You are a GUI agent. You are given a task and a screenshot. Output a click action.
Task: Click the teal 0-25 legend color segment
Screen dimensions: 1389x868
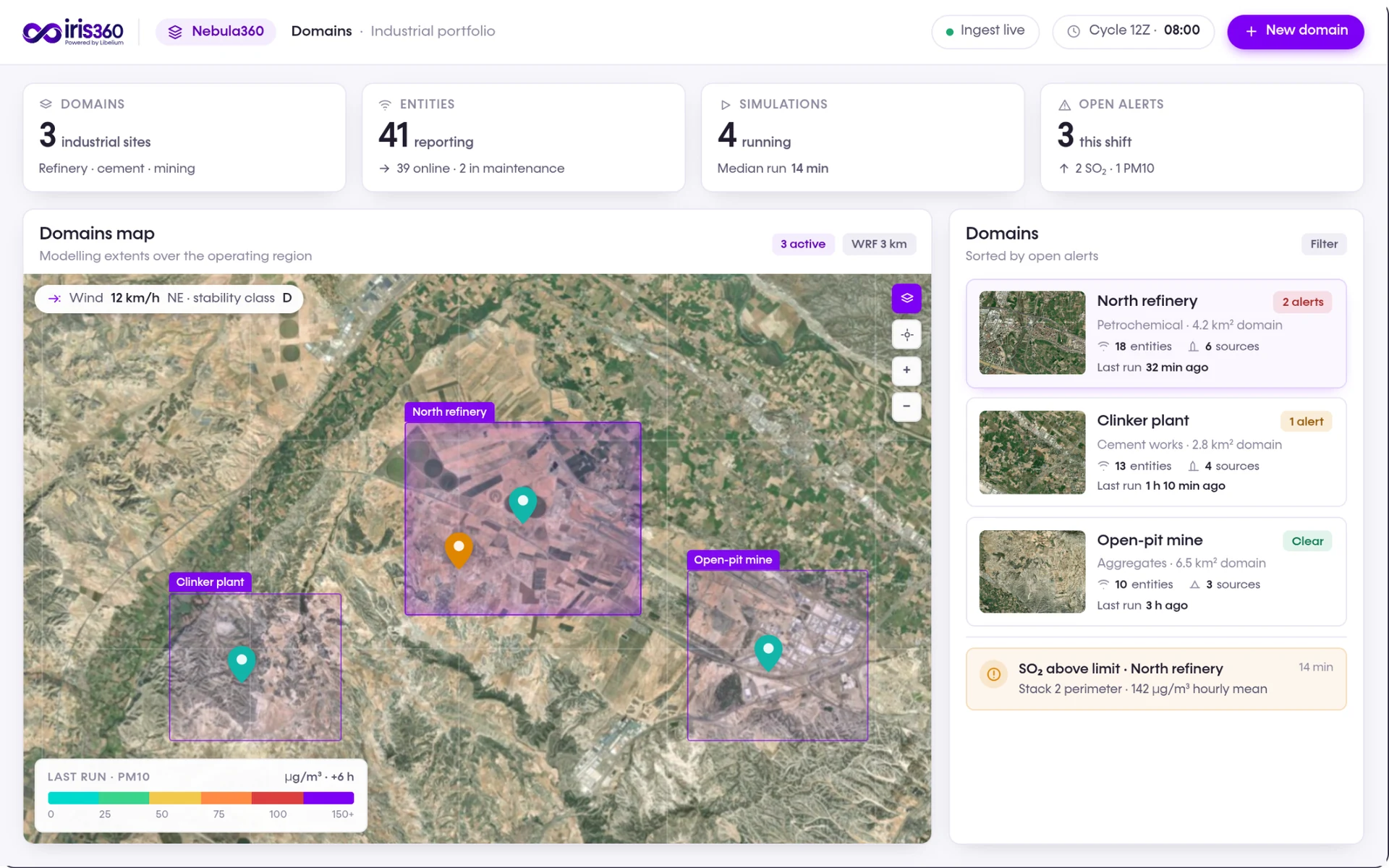pyautogui.click(x=73, y=798)
